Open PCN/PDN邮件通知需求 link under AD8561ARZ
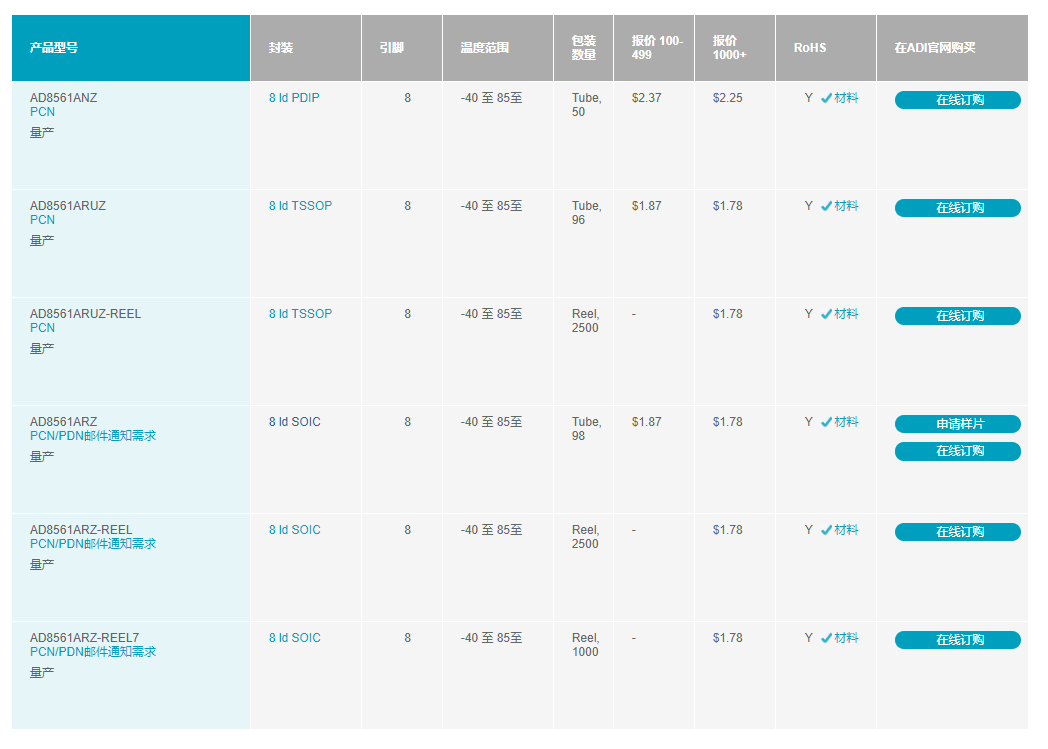 (x=93, y=436)
